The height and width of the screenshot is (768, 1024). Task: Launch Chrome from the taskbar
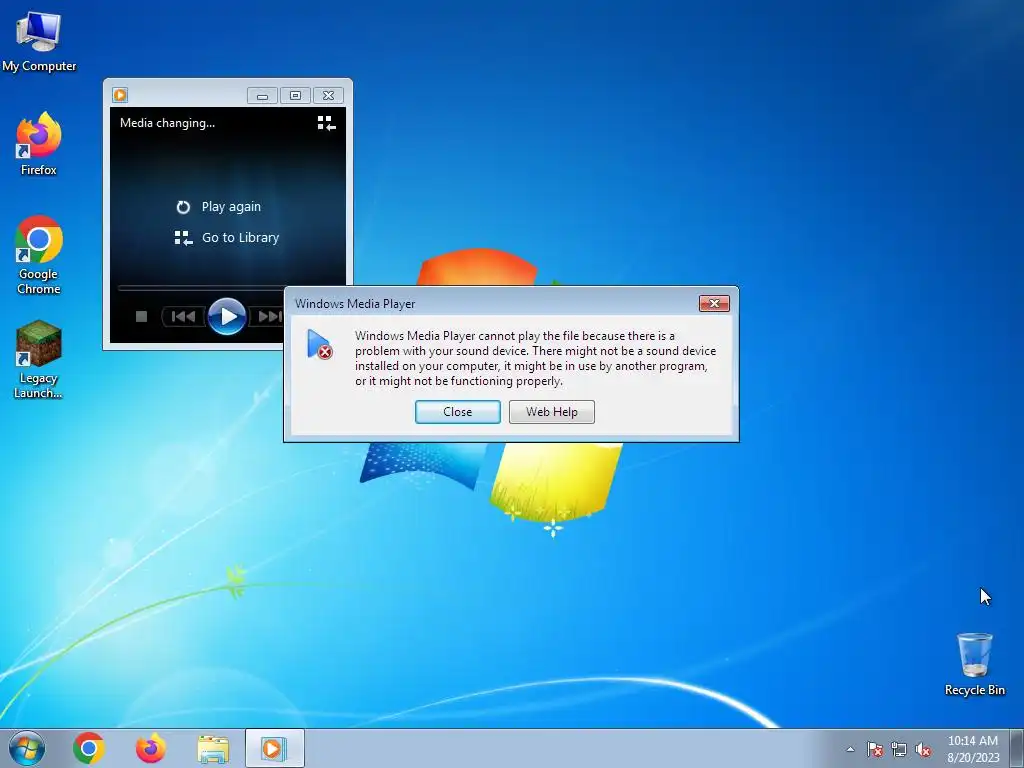[89, 748]
